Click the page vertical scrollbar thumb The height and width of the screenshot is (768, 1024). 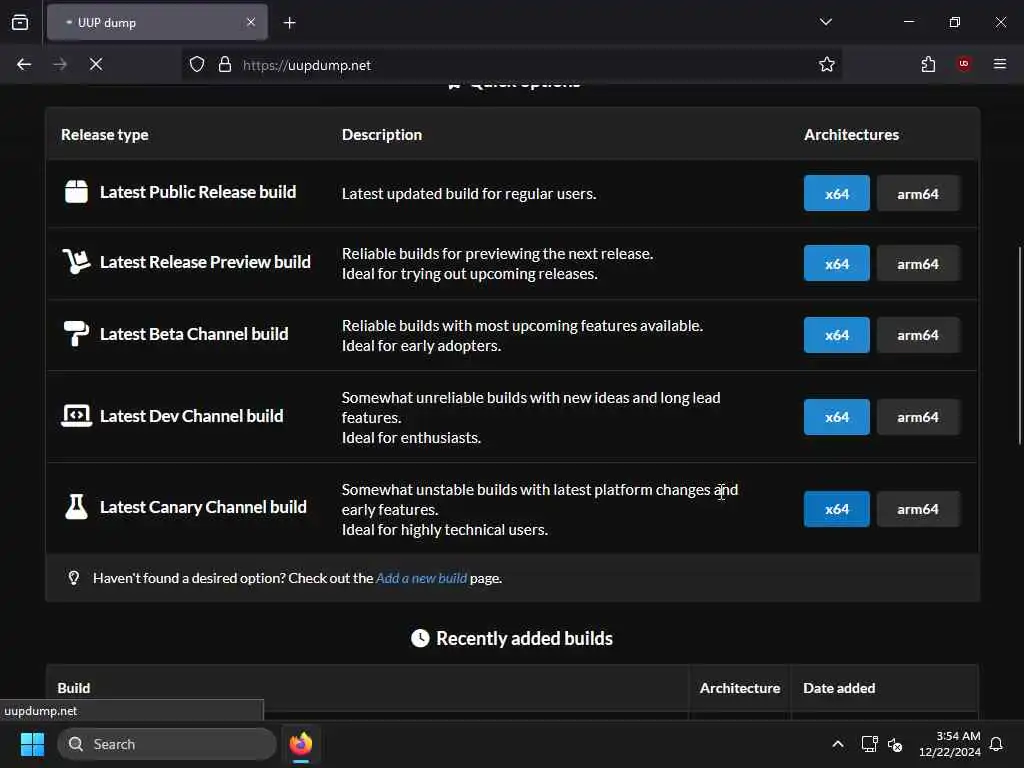(1019, 346)
